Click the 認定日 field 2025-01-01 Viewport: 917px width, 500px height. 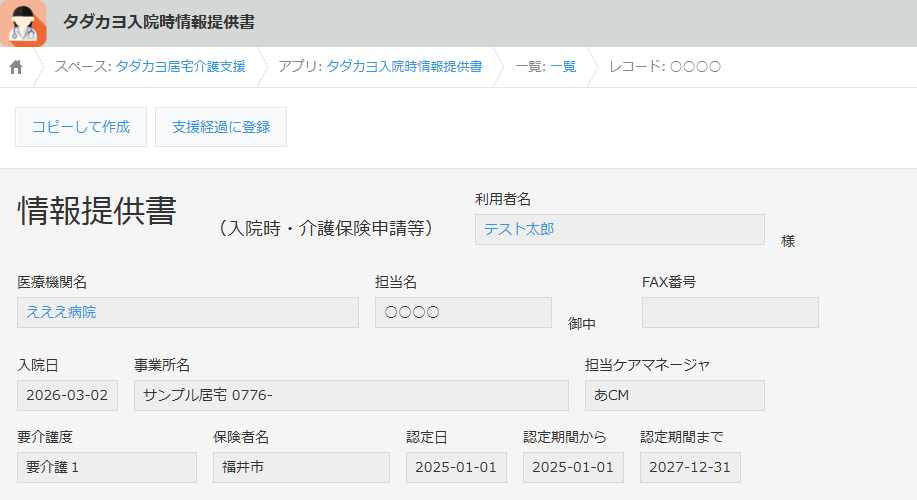[456, 467]
